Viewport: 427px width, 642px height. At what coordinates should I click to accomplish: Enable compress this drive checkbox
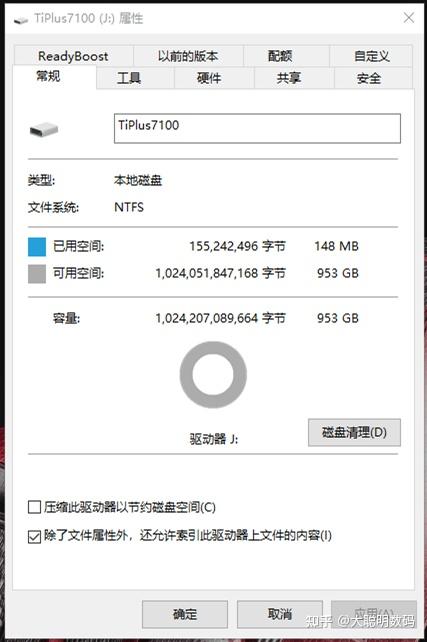[x=34, y=507]
